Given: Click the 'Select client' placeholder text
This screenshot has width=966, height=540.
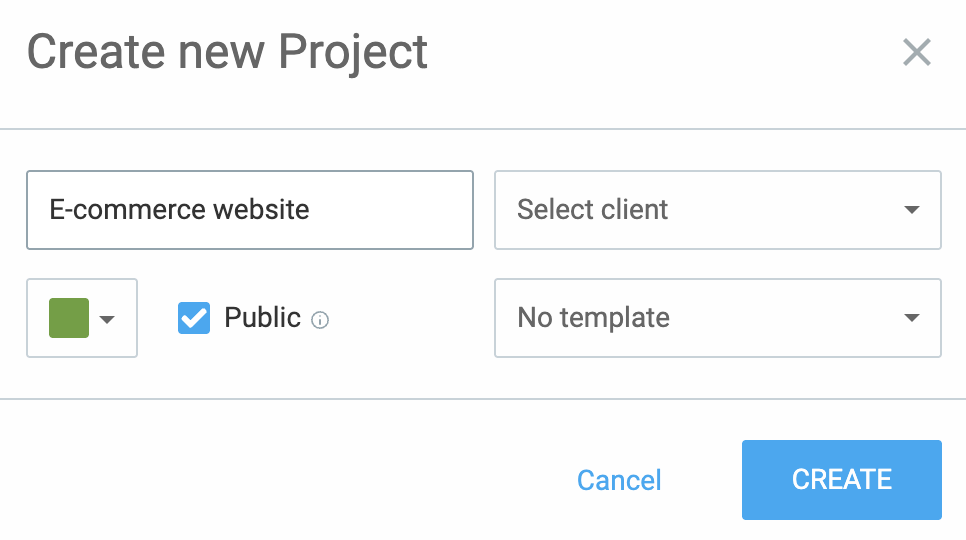Looking at the screenshot, I should pos(592,210).
